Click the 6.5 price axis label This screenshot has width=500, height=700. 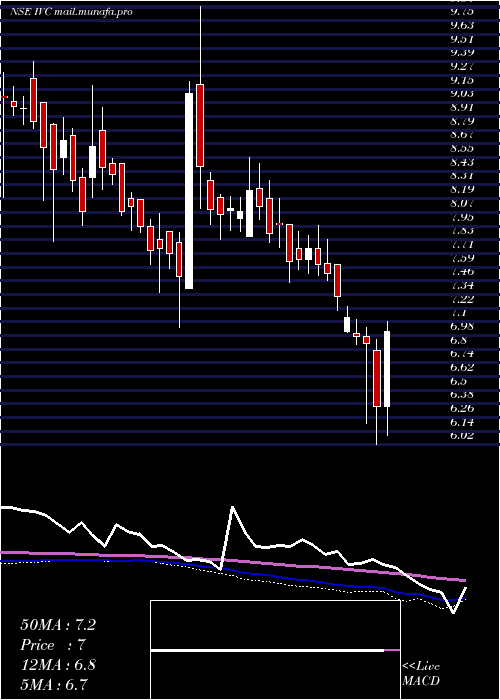(x=458, y=381)
